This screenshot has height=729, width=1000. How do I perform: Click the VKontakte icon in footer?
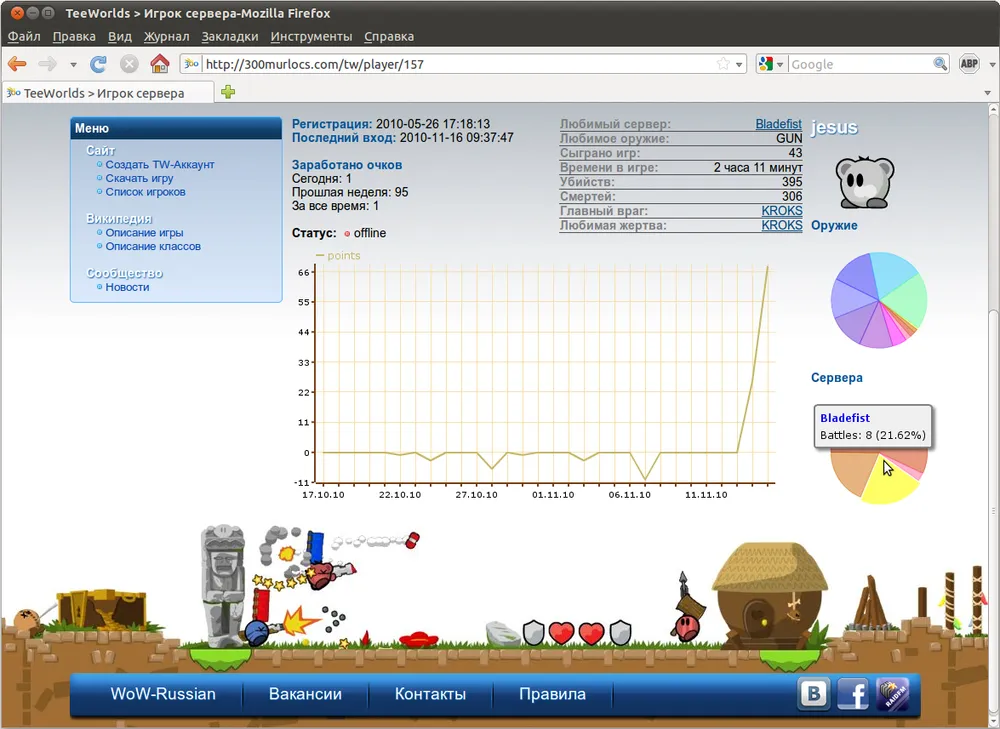click(813, 693)
